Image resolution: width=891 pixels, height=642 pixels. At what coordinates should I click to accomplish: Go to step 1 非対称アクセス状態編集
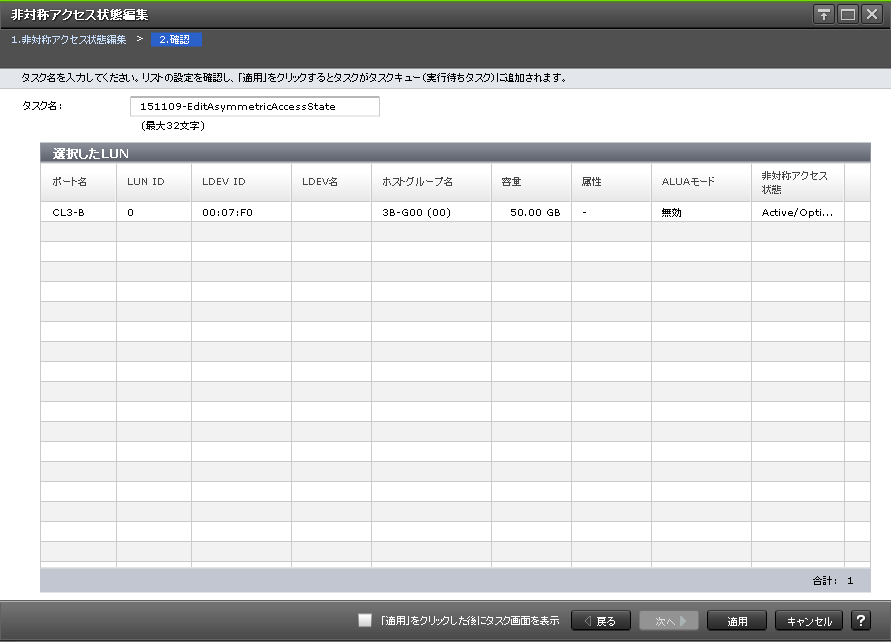(x=68, y=40)
